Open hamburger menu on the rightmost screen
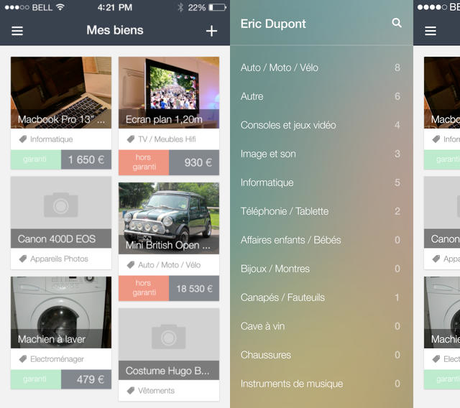Image resolution: width=460 pixels, height=408 pixels. pyautogui.click(x=430, y=31)
